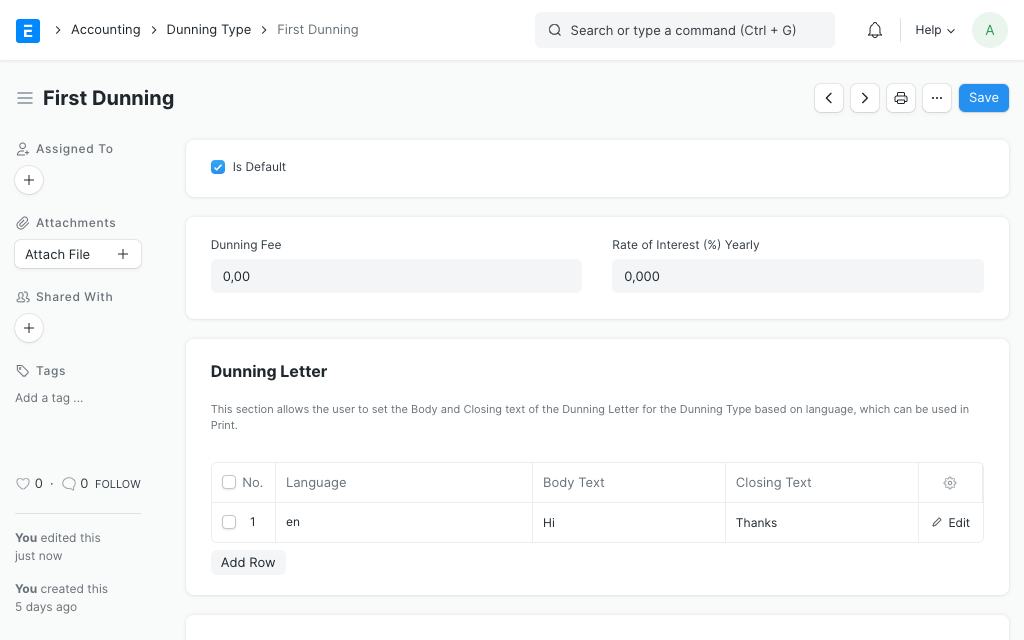Add a new row to the Dunning Letter table
This screenshot has width=1024, height=640.
click(248, 562)
